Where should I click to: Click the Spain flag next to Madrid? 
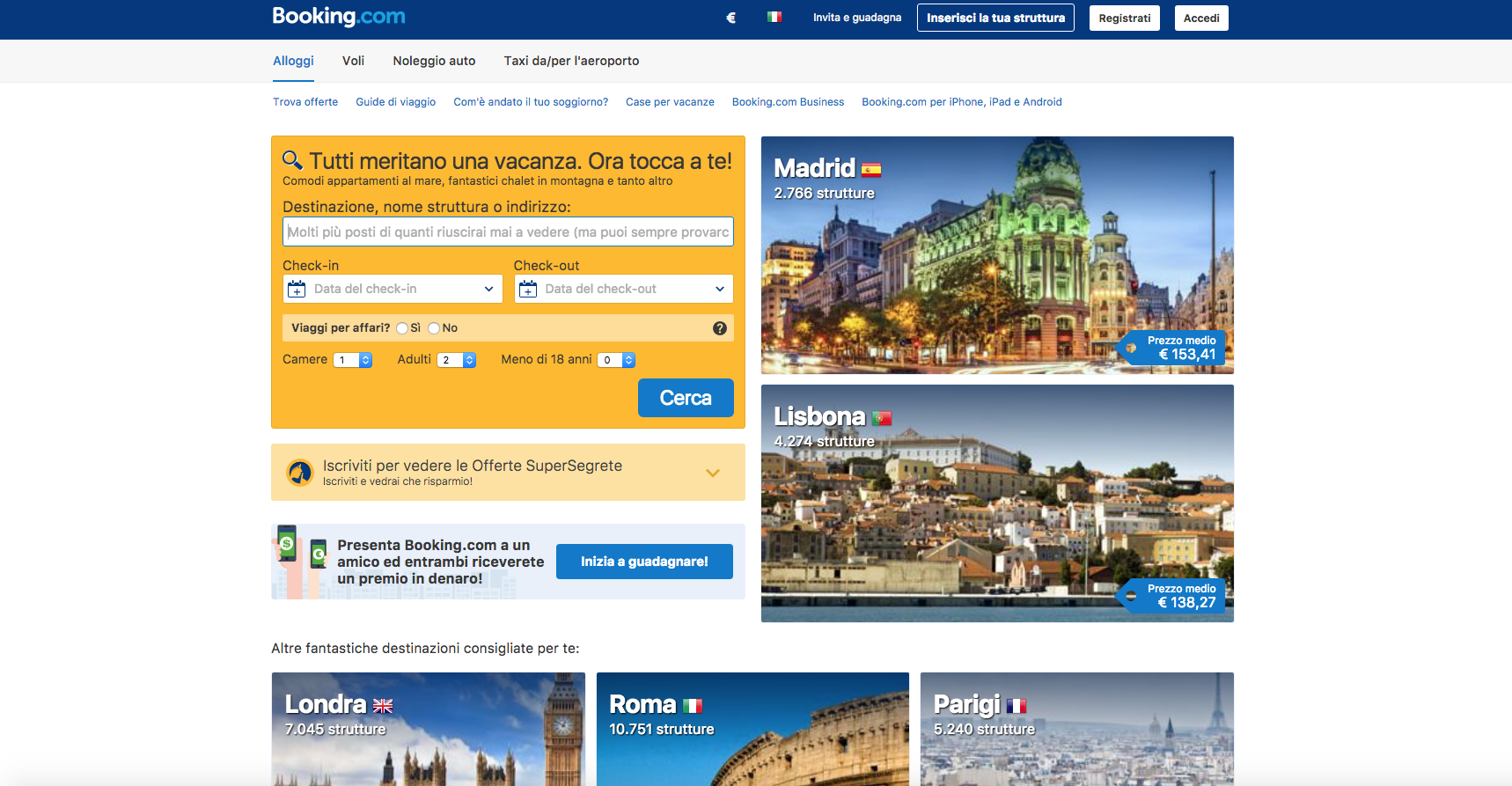(871, 170)
